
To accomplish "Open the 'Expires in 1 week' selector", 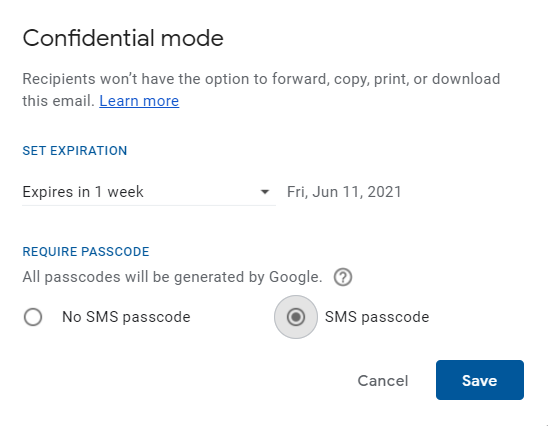I will click(149, 192).
